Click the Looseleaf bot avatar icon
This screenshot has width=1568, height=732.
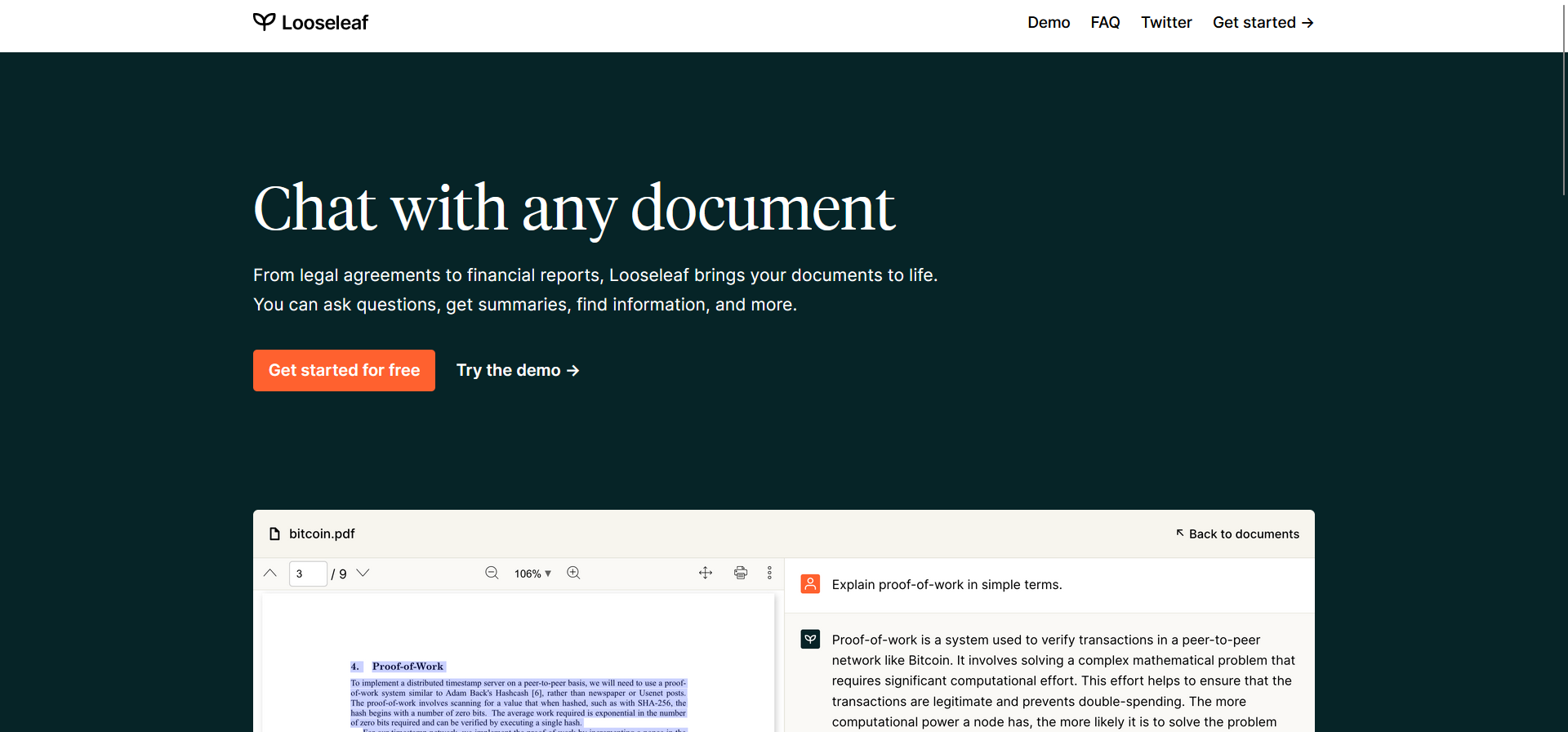click(810, 639)
